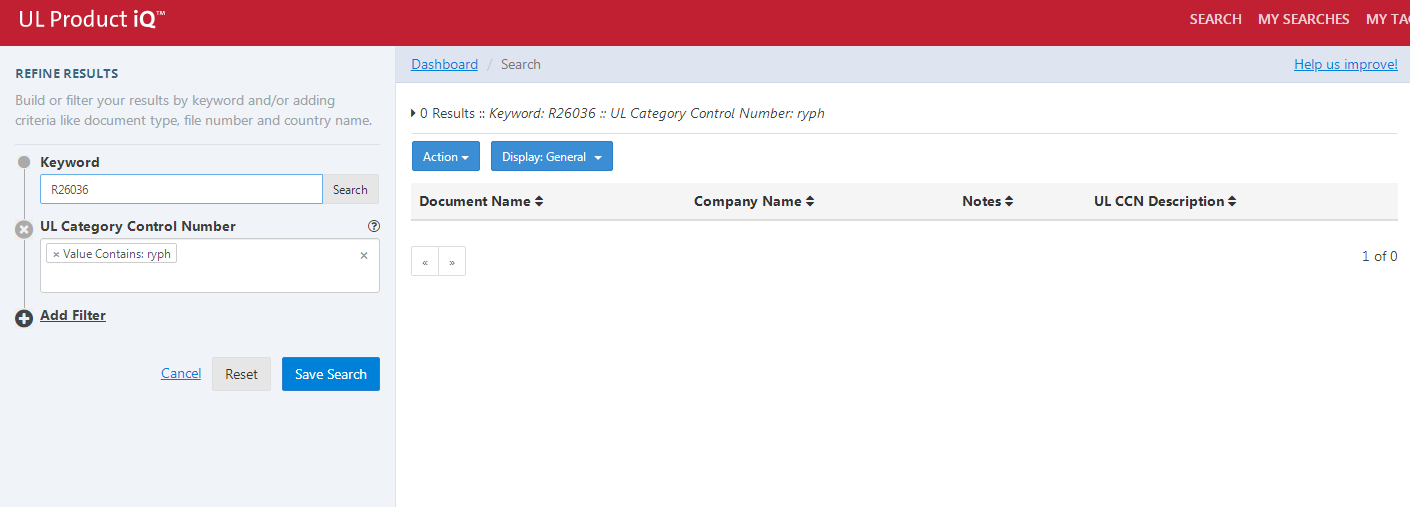Click the Add Filter plus icon

(24, 319)
